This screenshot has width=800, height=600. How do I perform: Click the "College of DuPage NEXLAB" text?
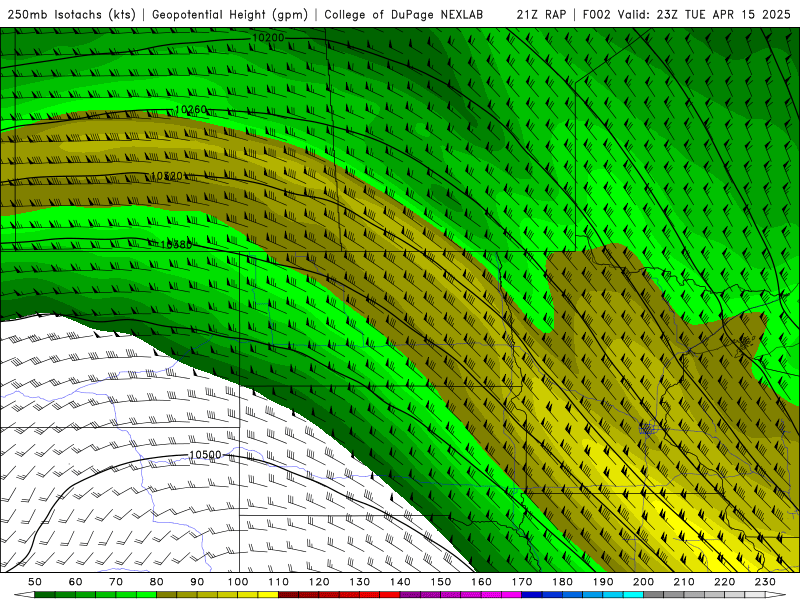403,14
